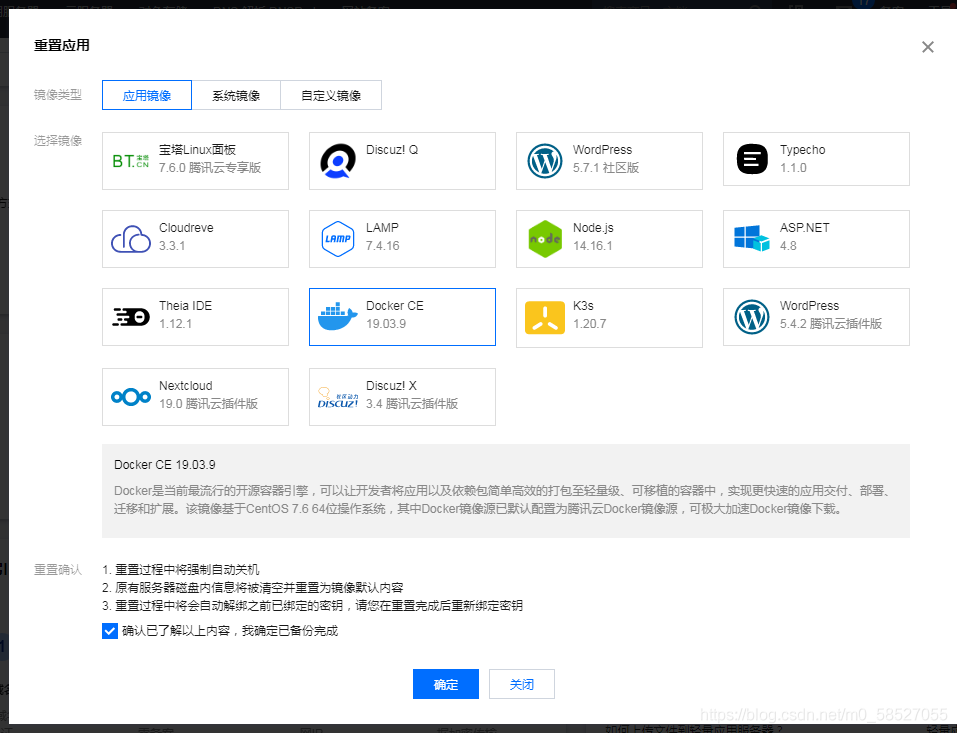Select the Docker CE 19.03.9 image
Image resolution: width=957 pixels, height=733 pixels.
(402, 316)
